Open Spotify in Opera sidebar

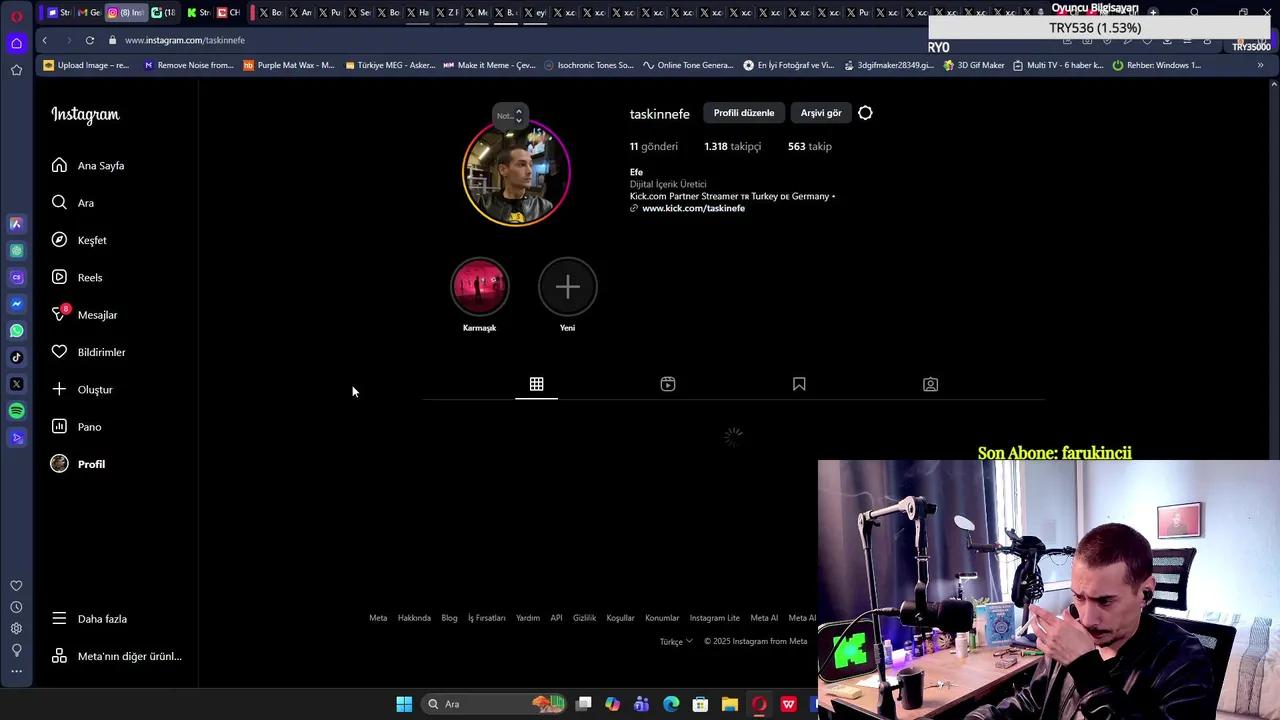[x=16, y=411]
